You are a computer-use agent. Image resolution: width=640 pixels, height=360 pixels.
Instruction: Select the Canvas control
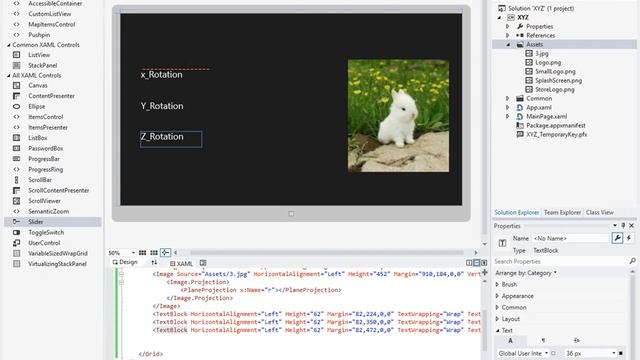click(x=38, y=85)
